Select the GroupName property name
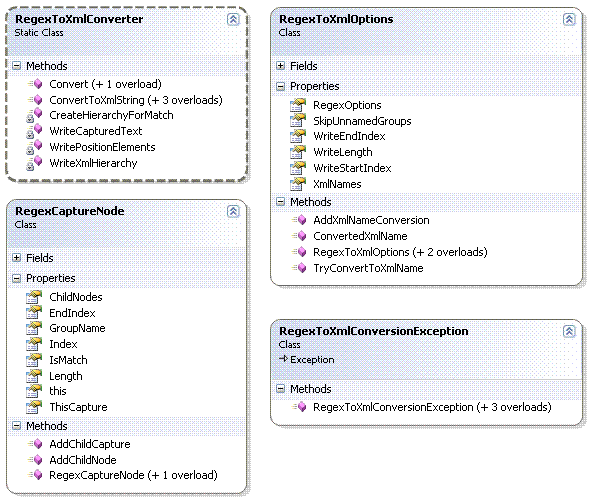Viewport: 600px width, 500px height. pos(77,328)
